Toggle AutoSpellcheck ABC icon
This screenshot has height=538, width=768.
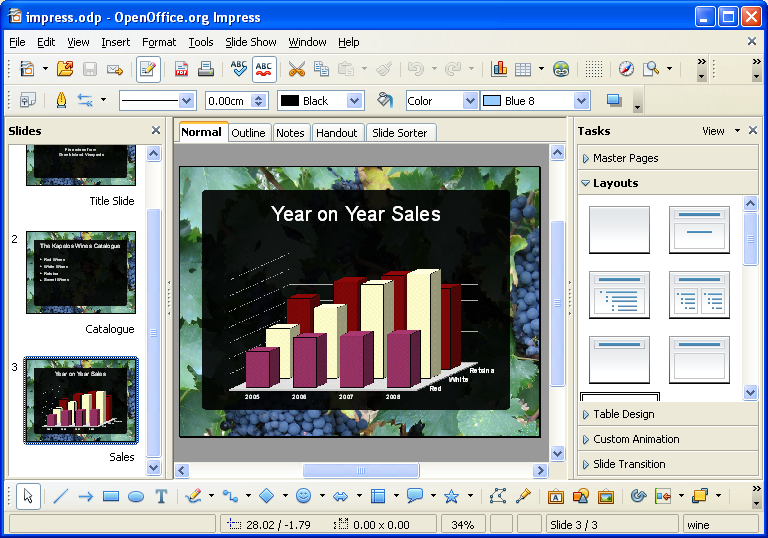pyautogui.click(x=264, y=69)
